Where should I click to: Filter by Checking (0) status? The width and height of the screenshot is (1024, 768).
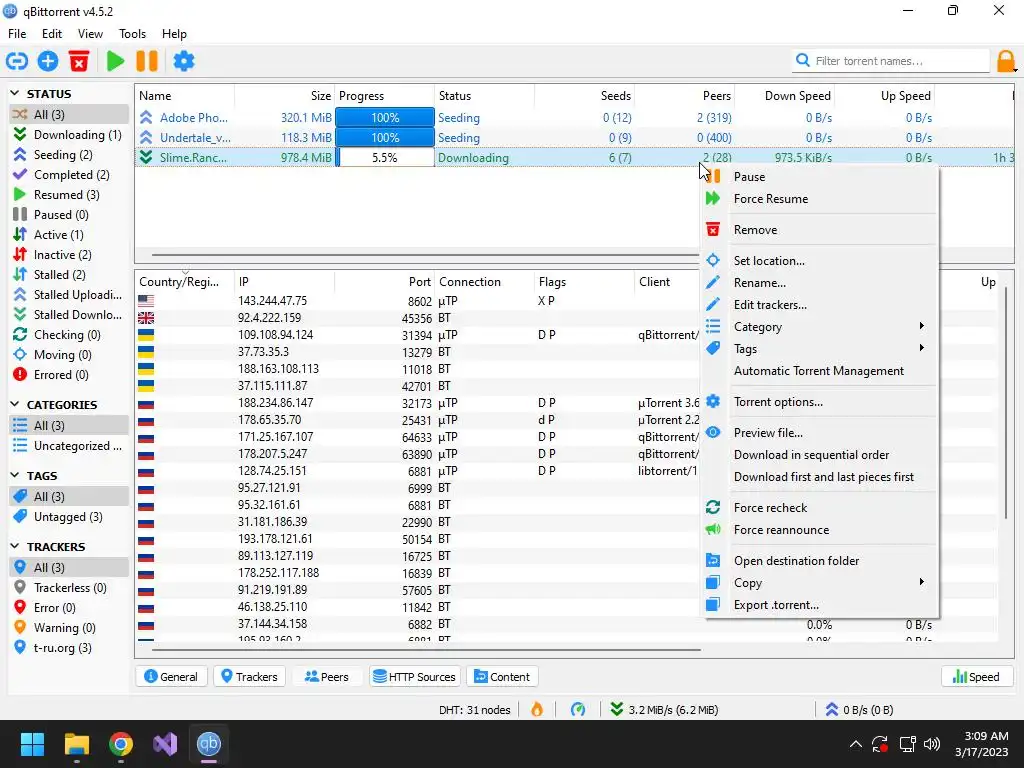click(69, 335)
